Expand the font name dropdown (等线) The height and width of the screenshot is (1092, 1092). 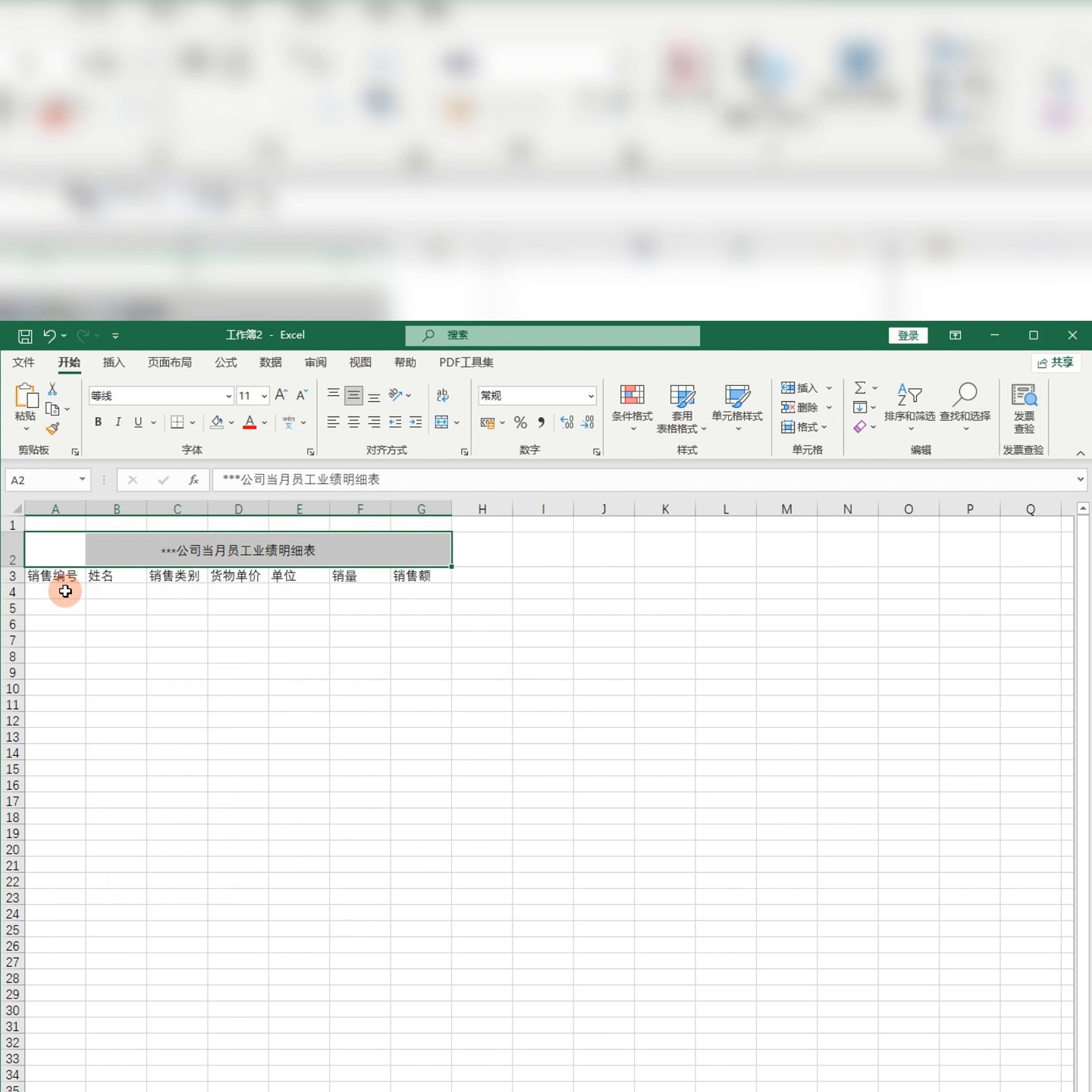click(228, 396)
